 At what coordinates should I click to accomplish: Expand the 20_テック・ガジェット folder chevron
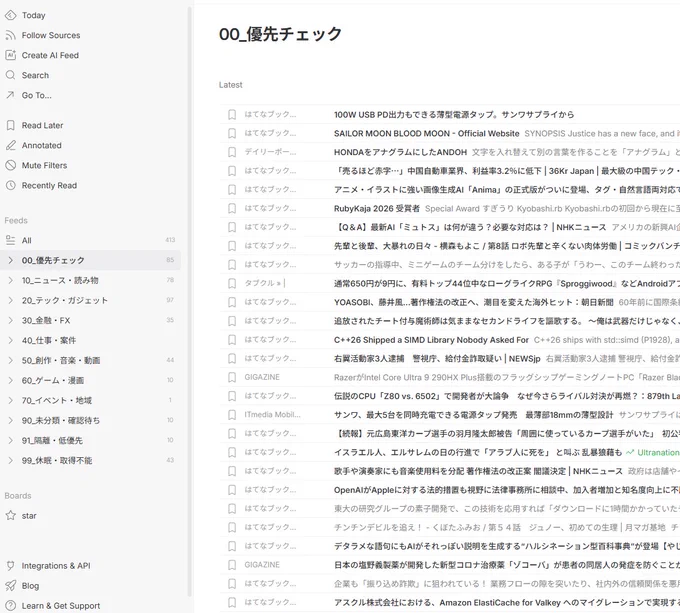point(10,300)
